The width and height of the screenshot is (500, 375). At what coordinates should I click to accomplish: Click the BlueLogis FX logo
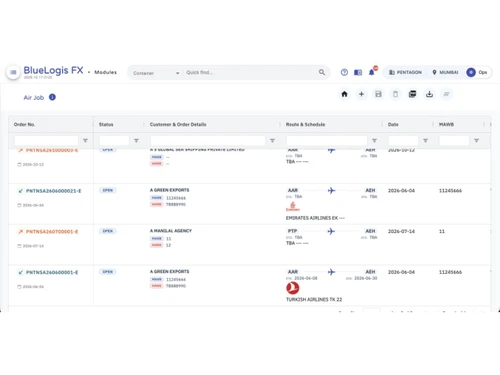point(53,70)
